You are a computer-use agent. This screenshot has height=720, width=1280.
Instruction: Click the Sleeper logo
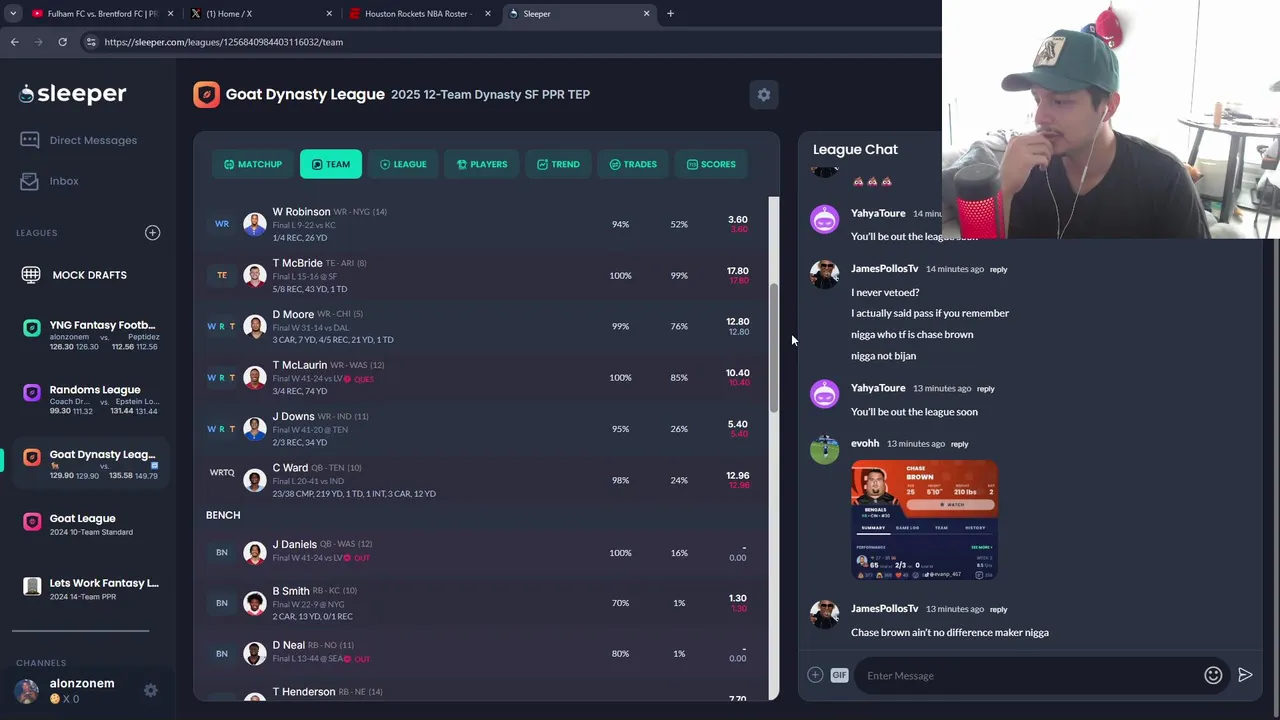pos(73,94)
